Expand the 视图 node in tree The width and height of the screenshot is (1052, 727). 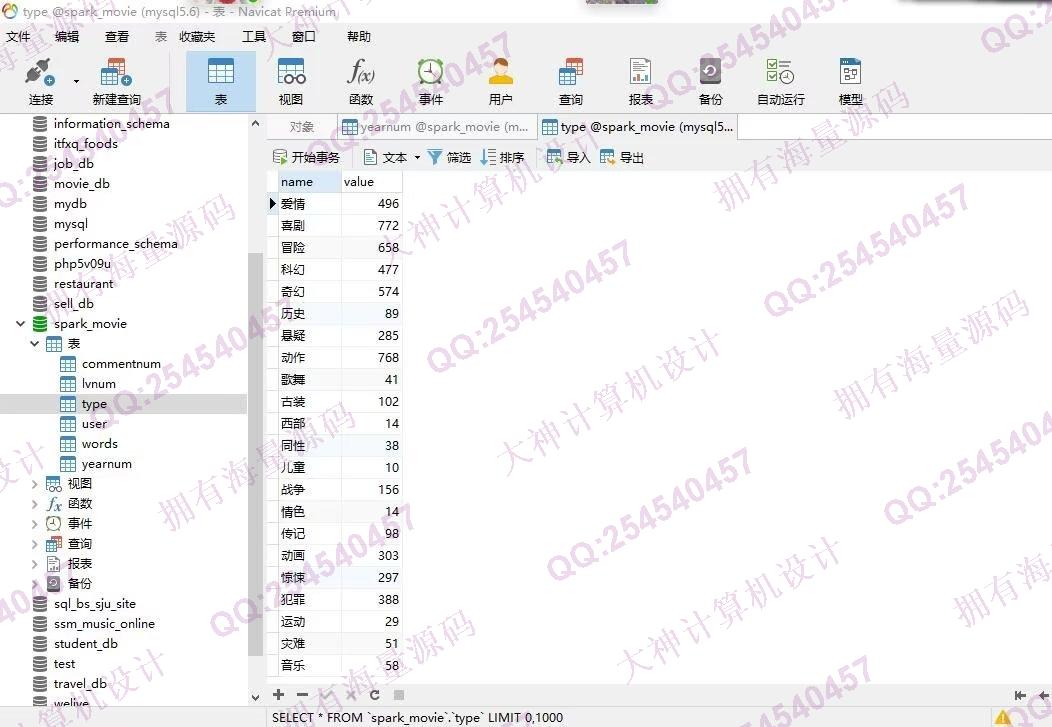(x=34, y=484)
